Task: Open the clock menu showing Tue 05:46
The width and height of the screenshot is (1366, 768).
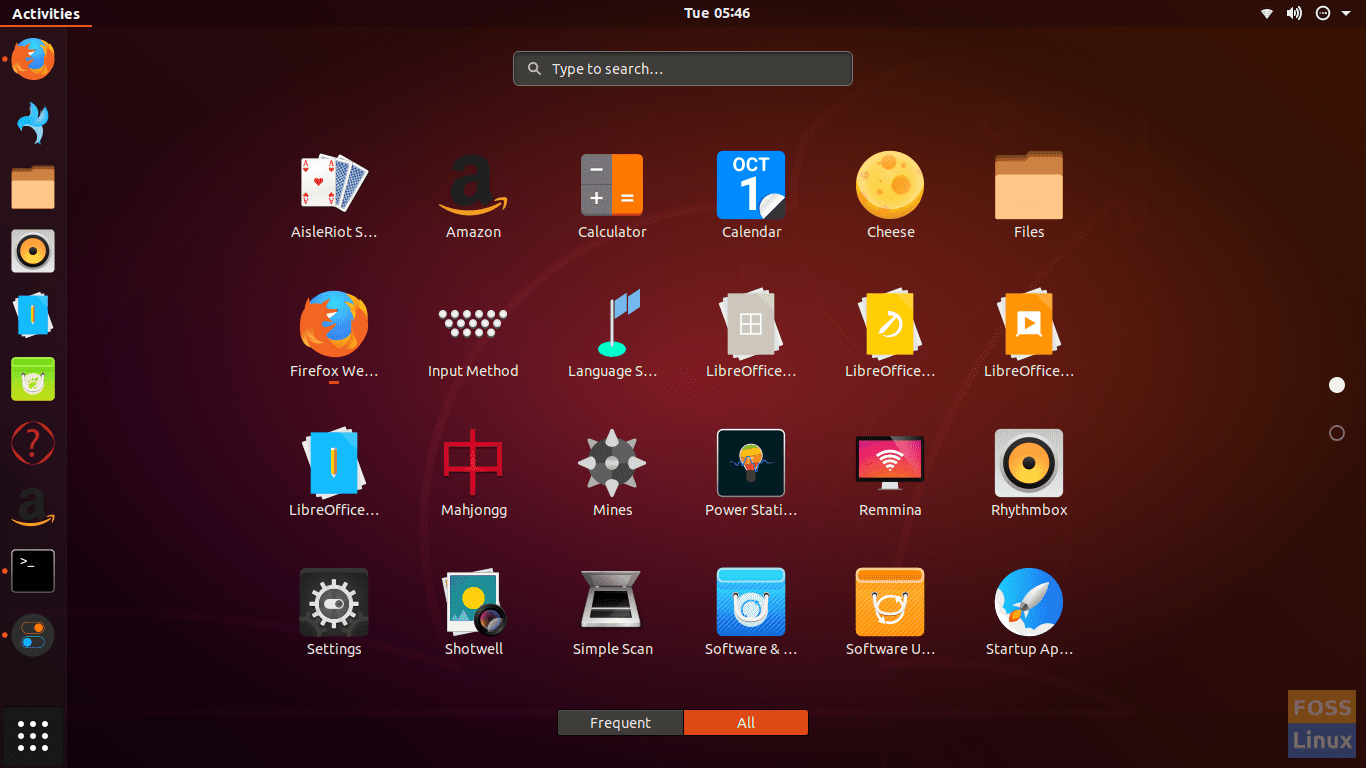Action: tap(717, 13)
